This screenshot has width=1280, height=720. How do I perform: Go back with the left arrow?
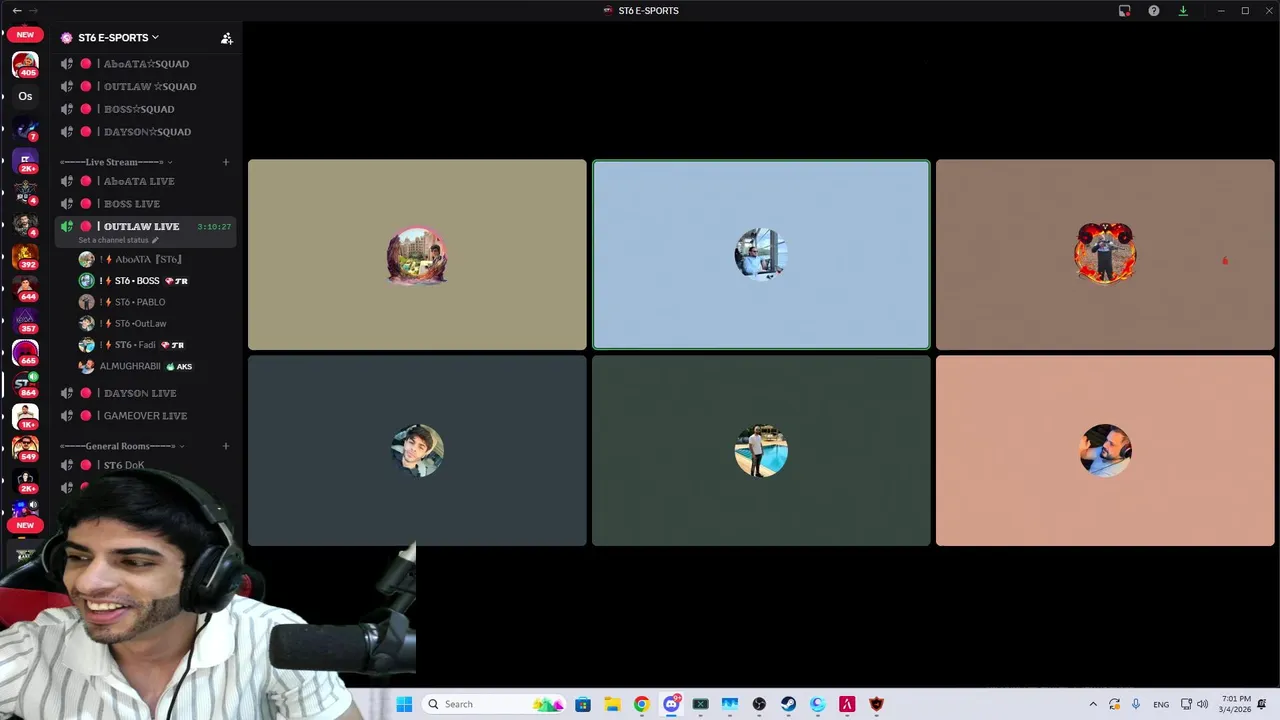click(17, 11)
